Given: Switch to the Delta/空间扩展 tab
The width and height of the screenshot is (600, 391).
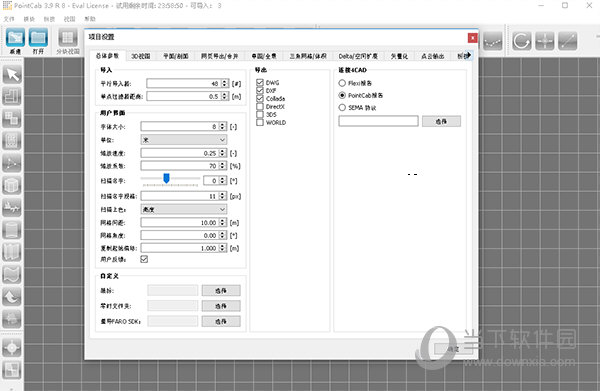Looking at the screenshot, I should 358,56.
